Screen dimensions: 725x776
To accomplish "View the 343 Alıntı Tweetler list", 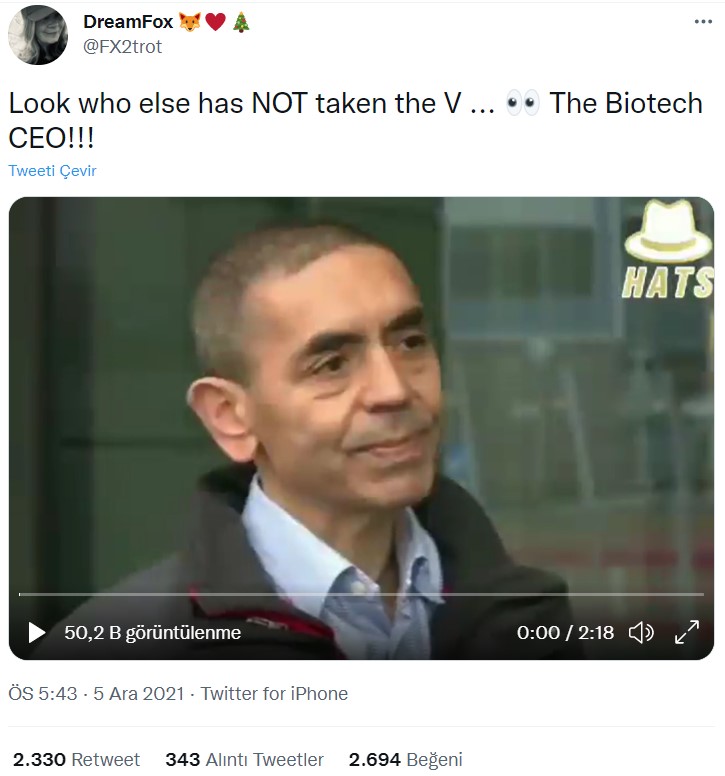I will (244, 759).
